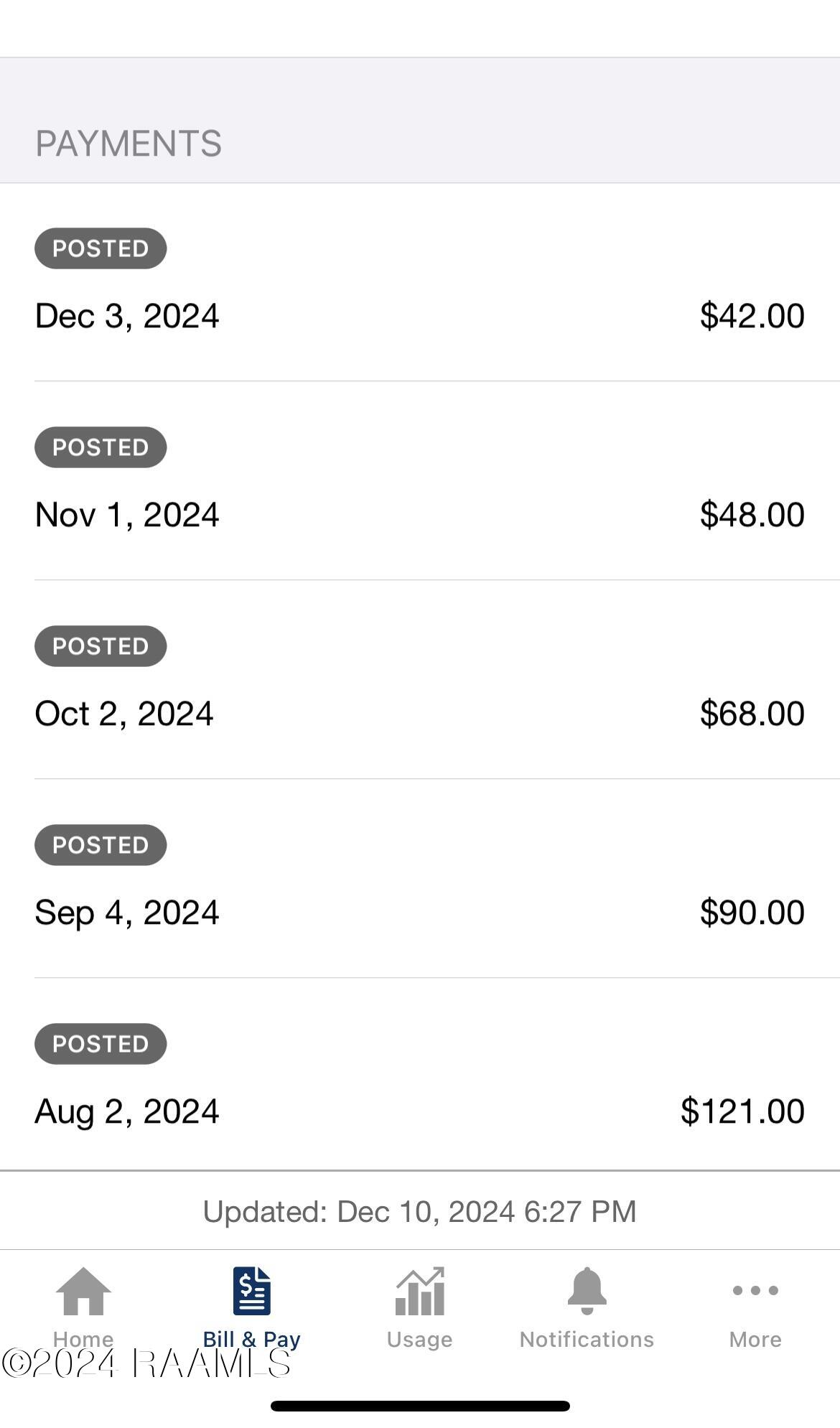The image size is (840, 1428).
Task: Tap the $48.00 payment amount
Action: [x=752, y=515]
